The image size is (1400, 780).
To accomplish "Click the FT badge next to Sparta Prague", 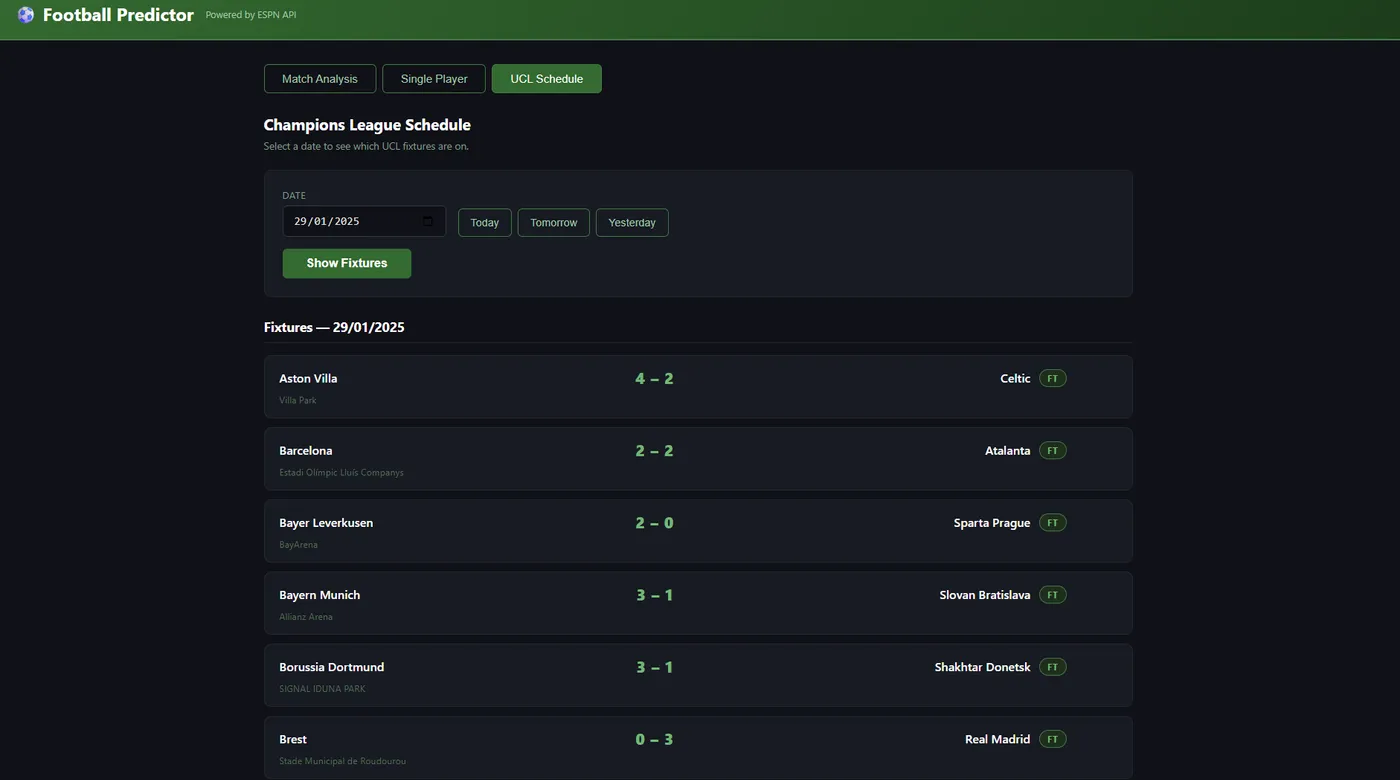I will (x=1053, y=523).
